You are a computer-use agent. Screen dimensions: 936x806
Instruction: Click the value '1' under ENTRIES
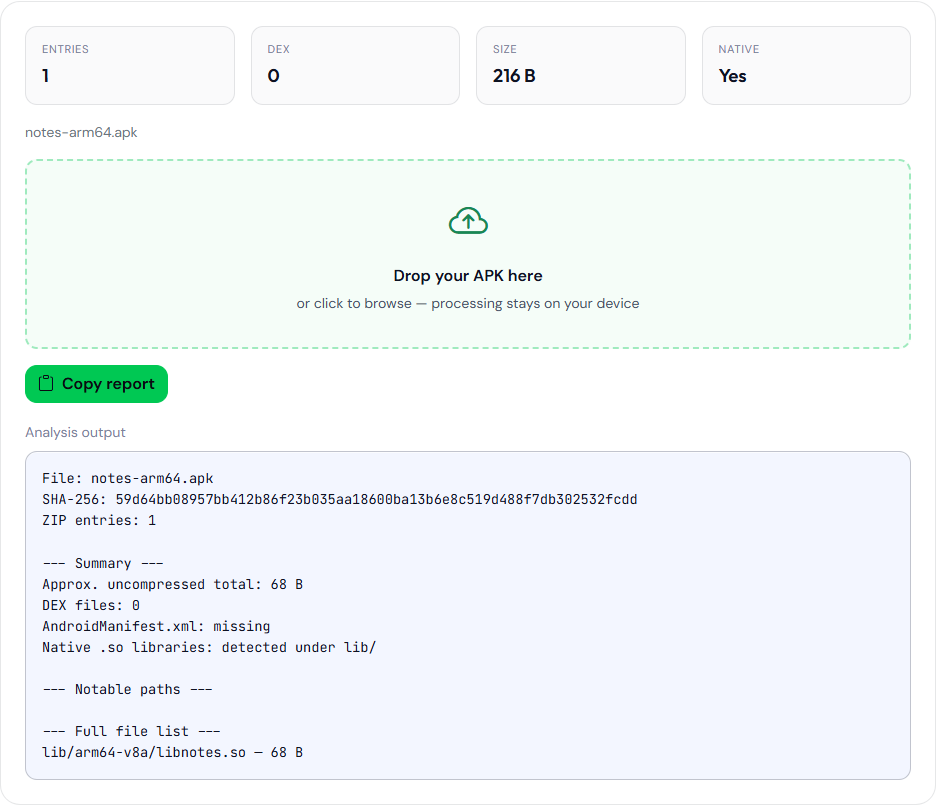coord(45,76)
